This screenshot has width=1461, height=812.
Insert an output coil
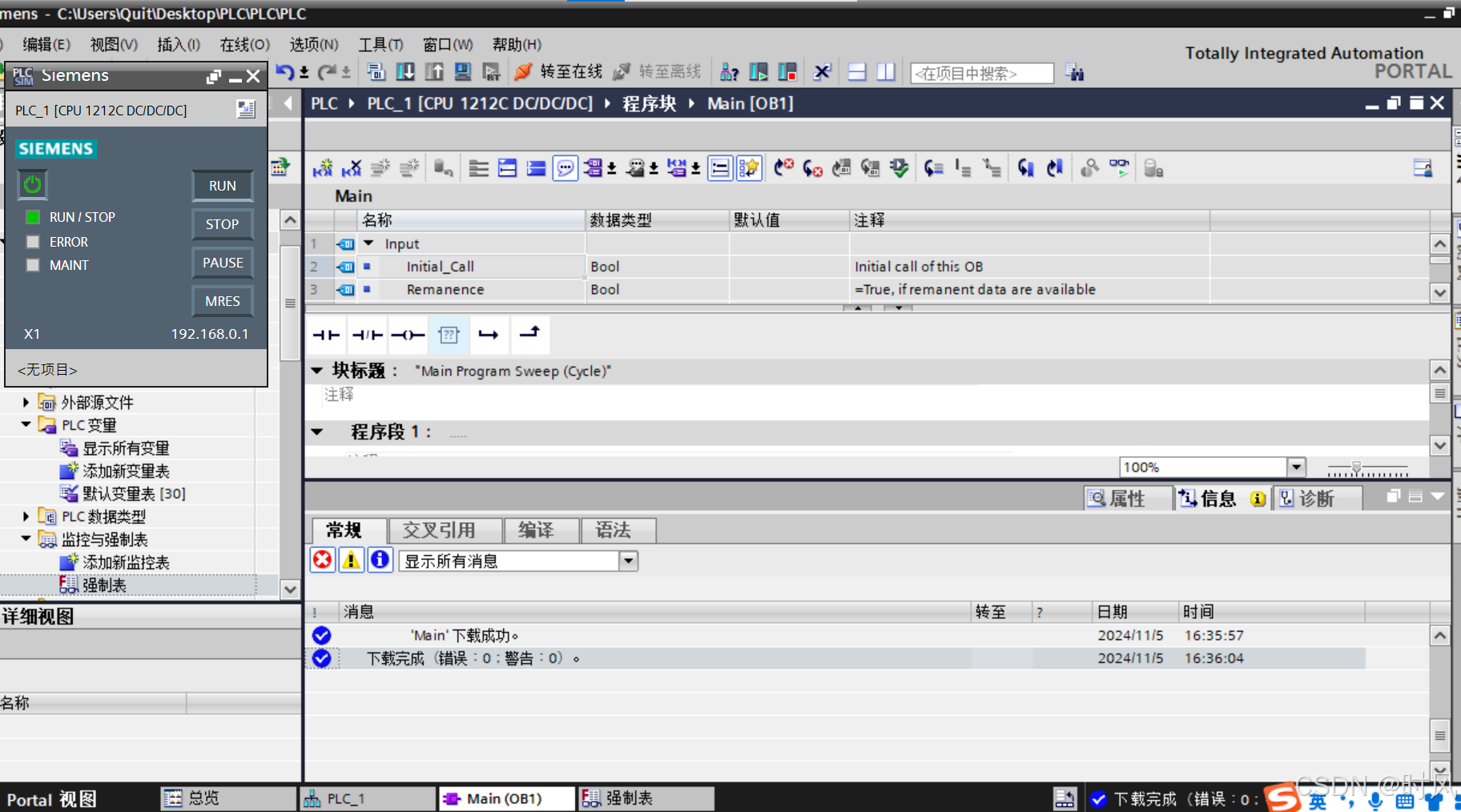408,335
